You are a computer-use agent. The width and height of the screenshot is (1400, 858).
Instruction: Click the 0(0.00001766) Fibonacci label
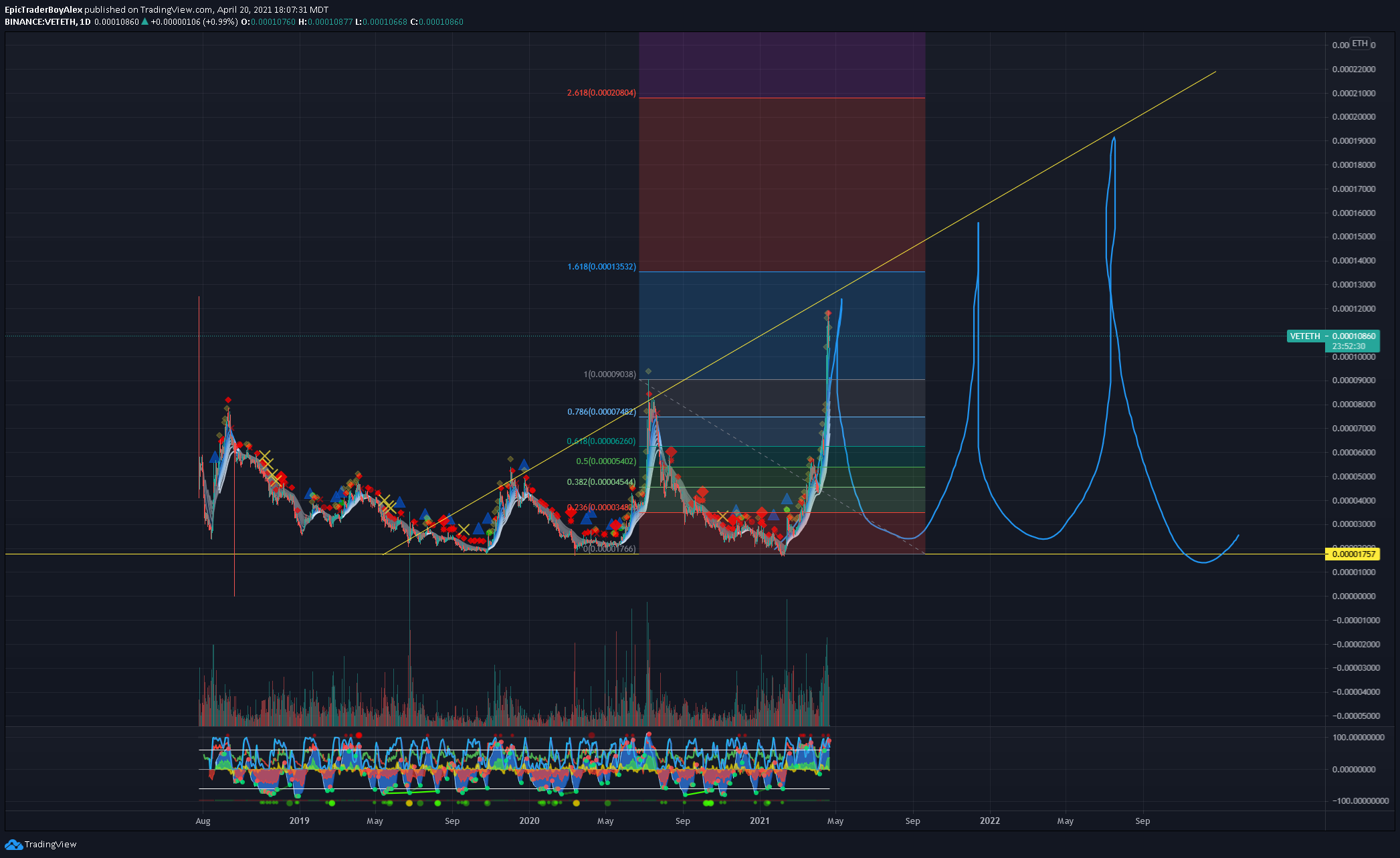pos(609,549)
